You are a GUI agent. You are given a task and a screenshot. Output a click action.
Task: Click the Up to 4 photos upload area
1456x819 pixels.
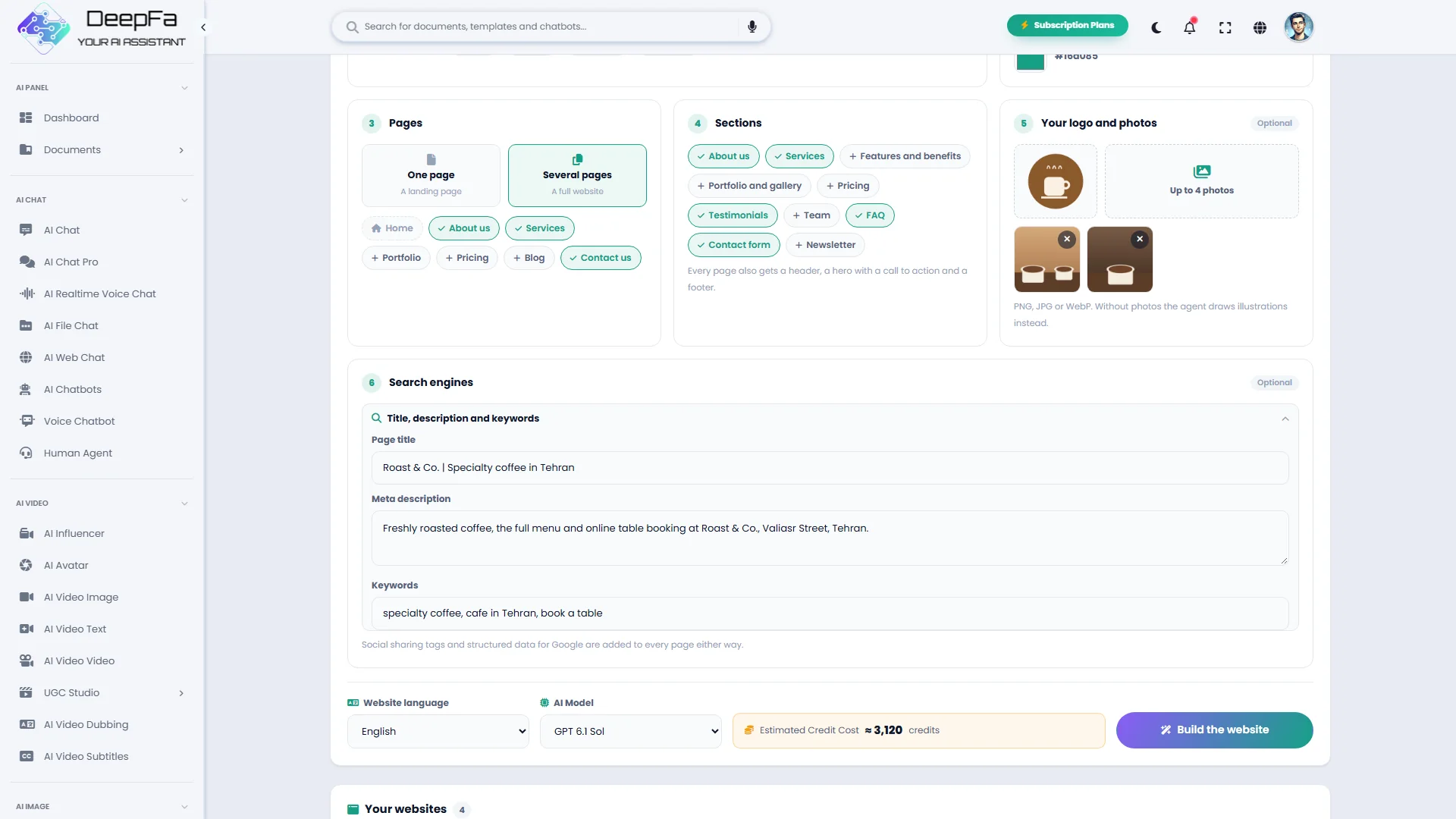pyautogui.click(x=1201, y=181)
